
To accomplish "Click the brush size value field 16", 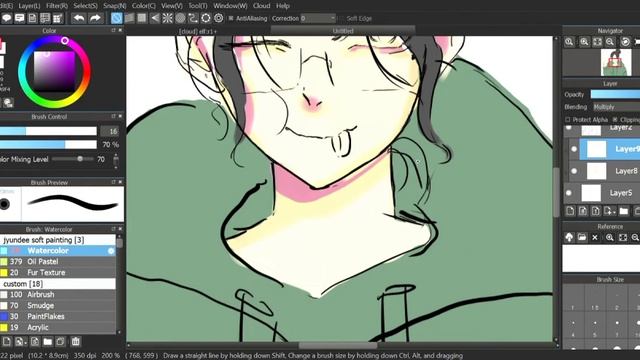I will [x=109, y=131].
